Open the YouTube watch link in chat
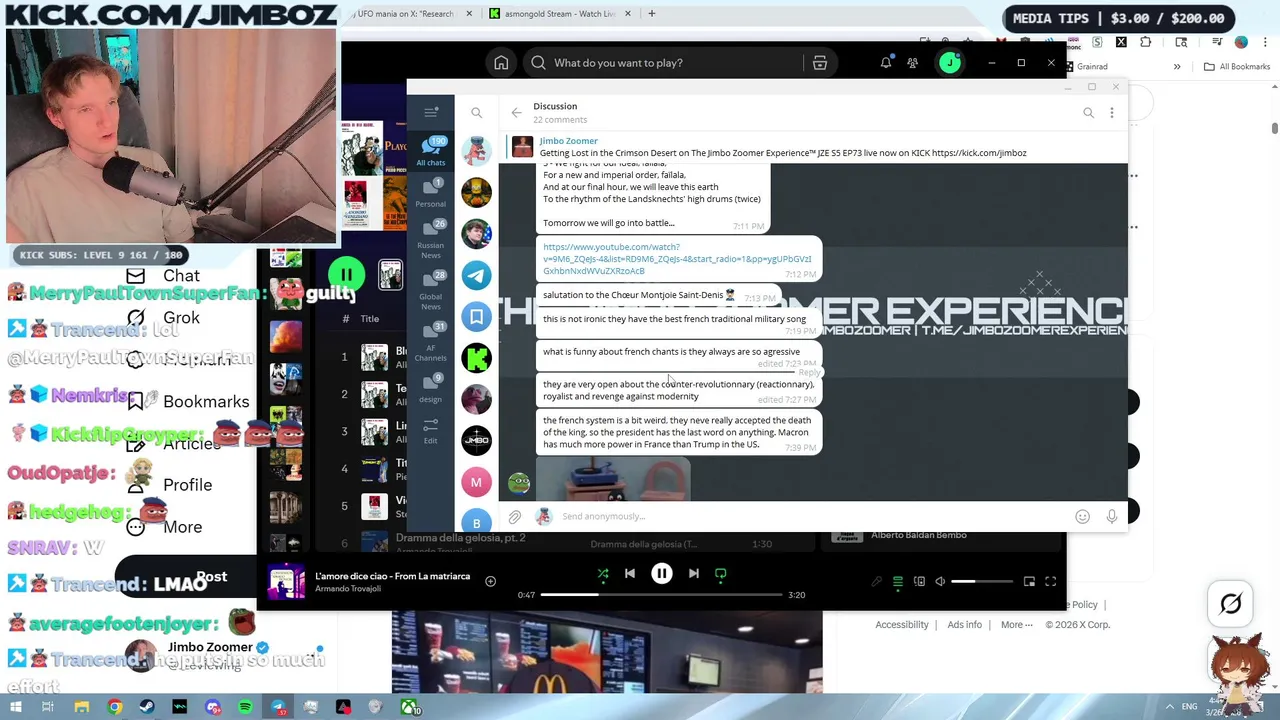The width and height of the screenshot is (1280, 720). (x=677, y=259)
